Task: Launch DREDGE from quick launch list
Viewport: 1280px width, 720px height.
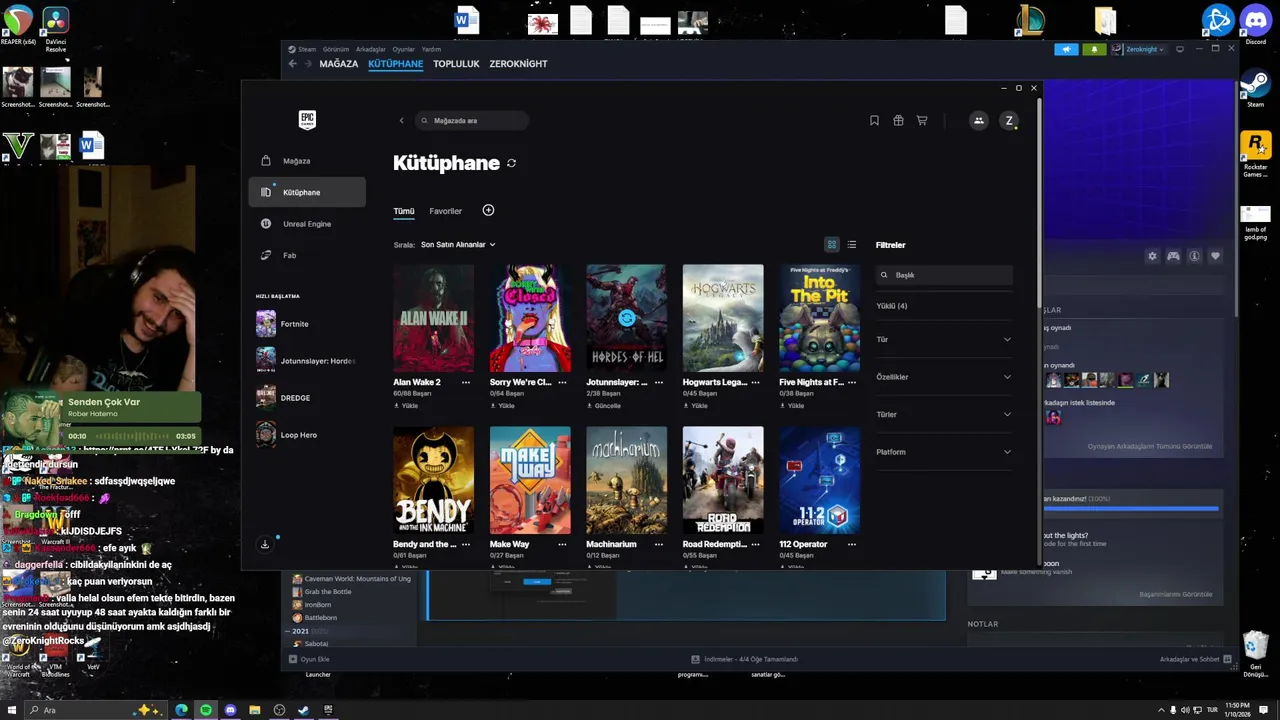Action: point(305,398)
